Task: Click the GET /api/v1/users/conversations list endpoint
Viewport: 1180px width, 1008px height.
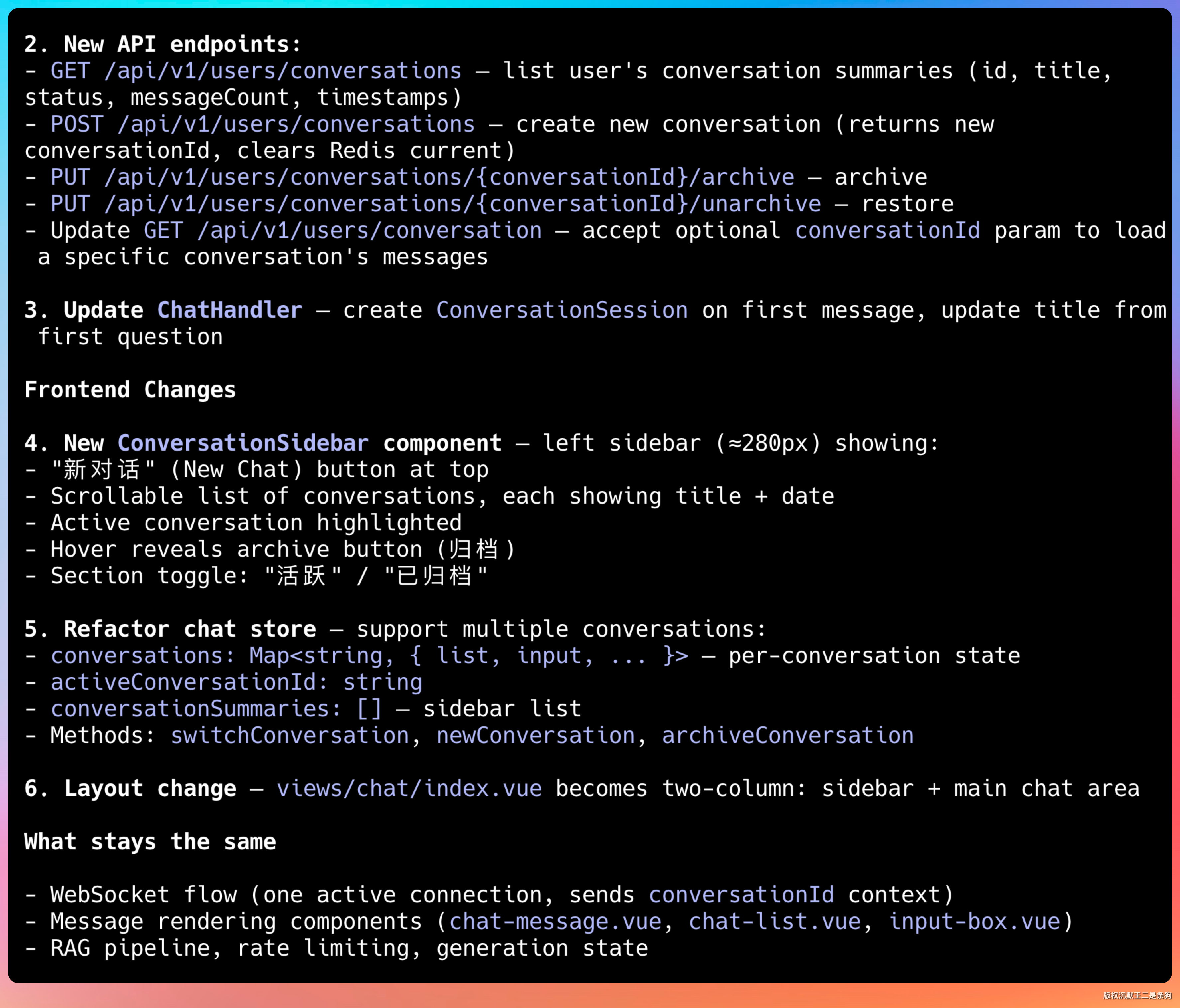Action: pyautogui.click(x=256, y=71)
